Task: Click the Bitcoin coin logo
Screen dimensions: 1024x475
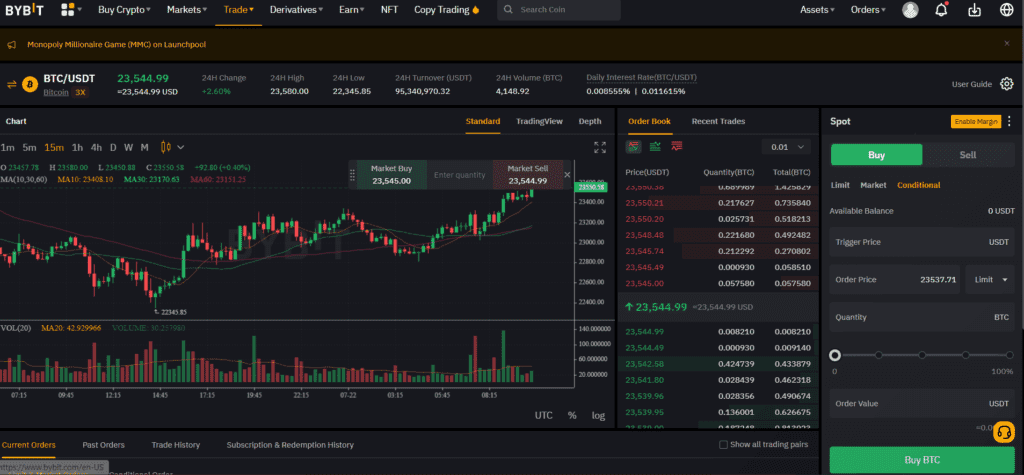Action: [30, 84]
